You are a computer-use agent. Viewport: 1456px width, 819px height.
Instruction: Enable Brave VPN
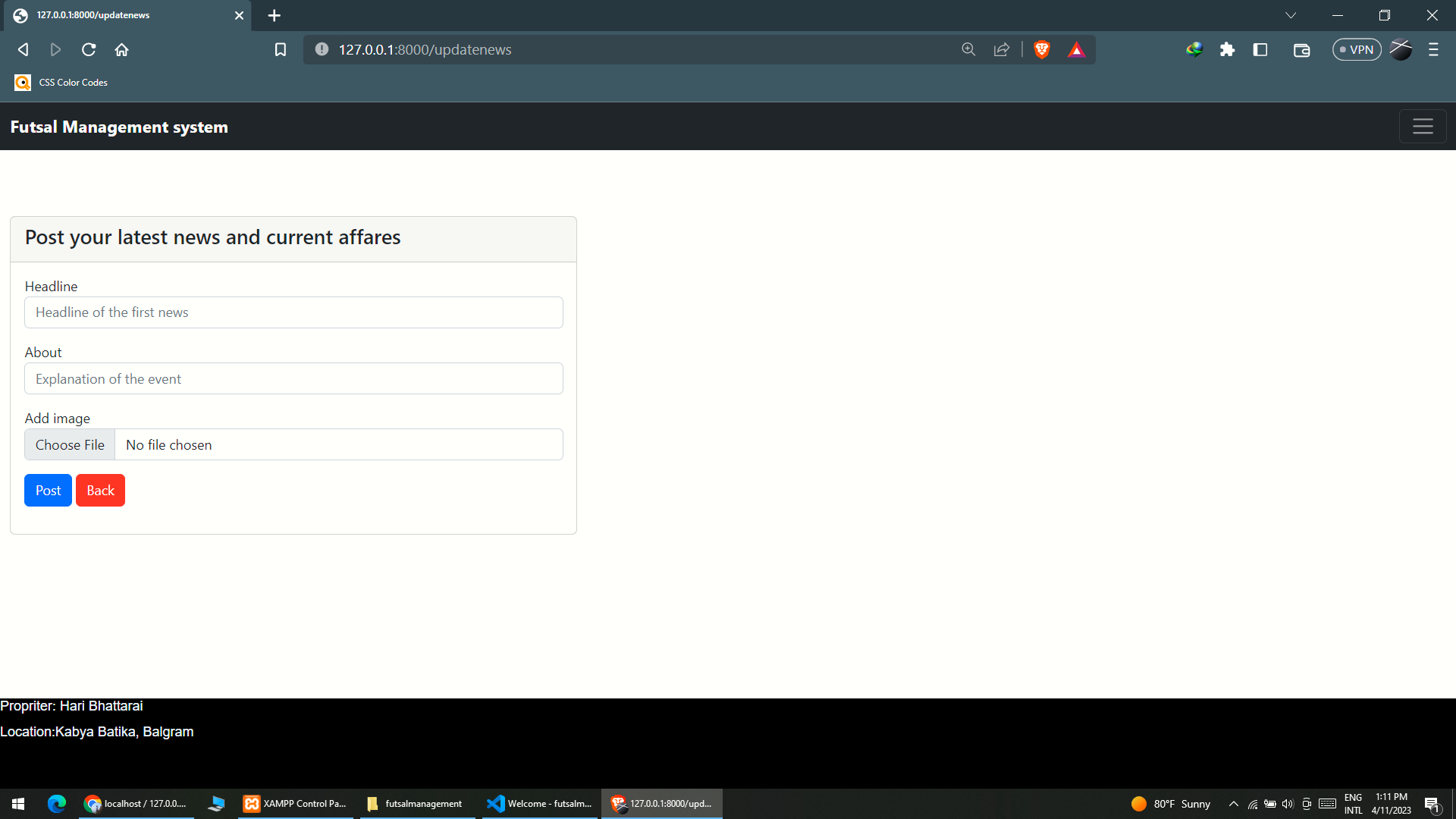[x=1357, y=49]
